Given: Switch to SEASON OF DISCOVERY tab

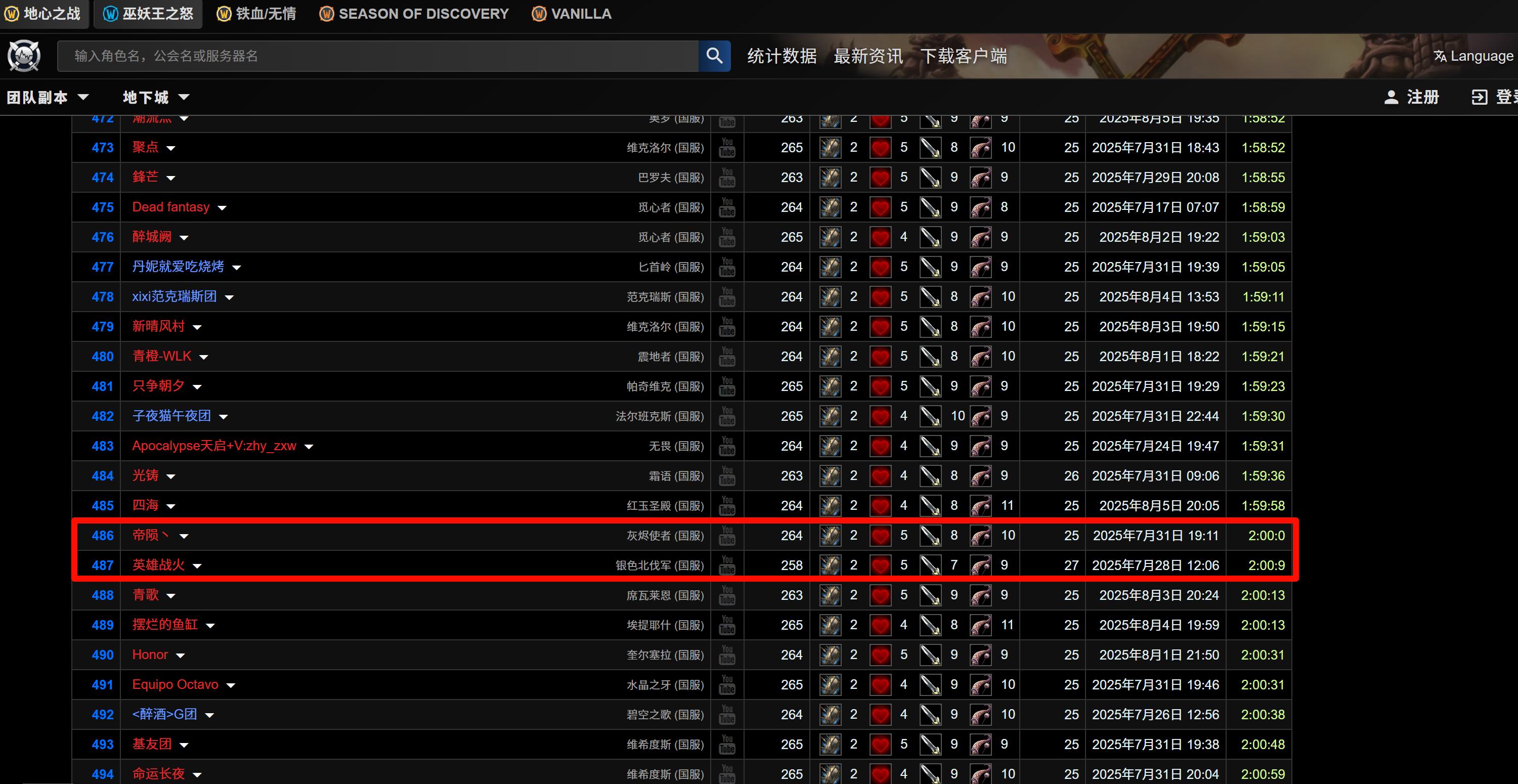Looking at the screenshot, I should 414,14.
